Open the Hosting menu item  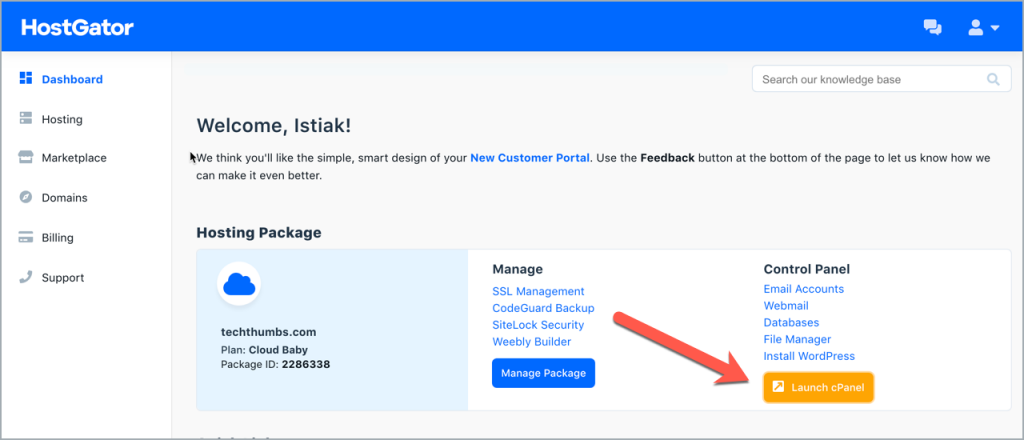[x=62, y=119]
